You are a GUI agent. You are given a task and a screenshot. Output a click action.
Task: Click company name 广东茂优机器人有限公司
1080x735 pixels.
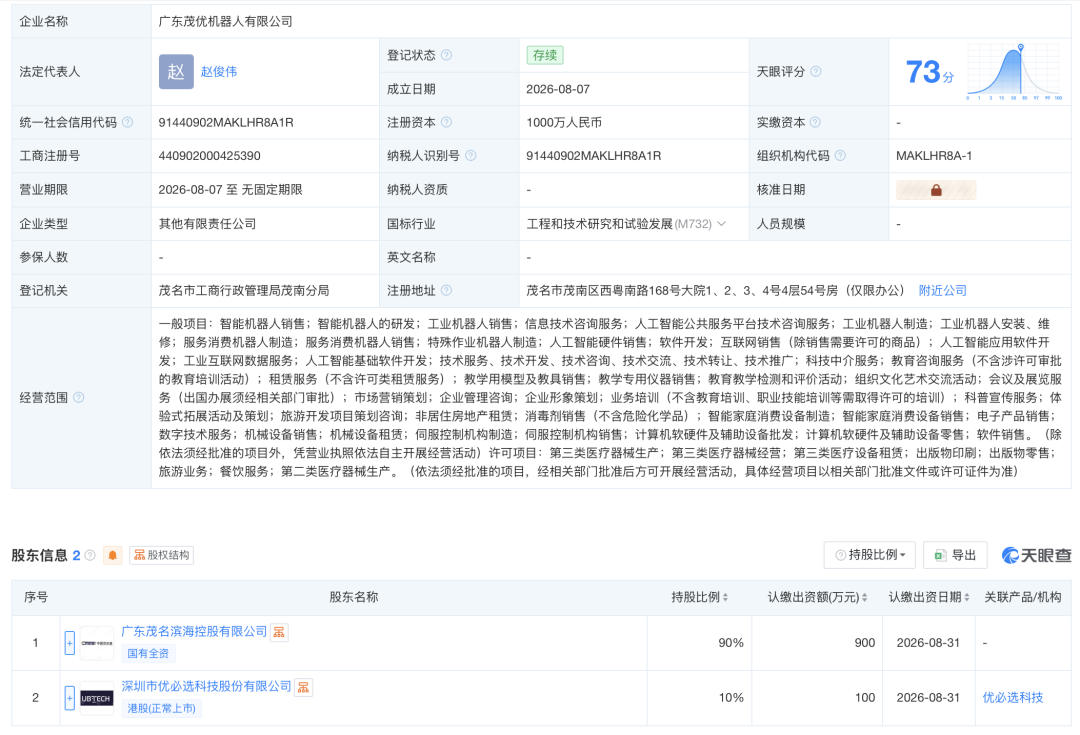(x=226, y=21)
